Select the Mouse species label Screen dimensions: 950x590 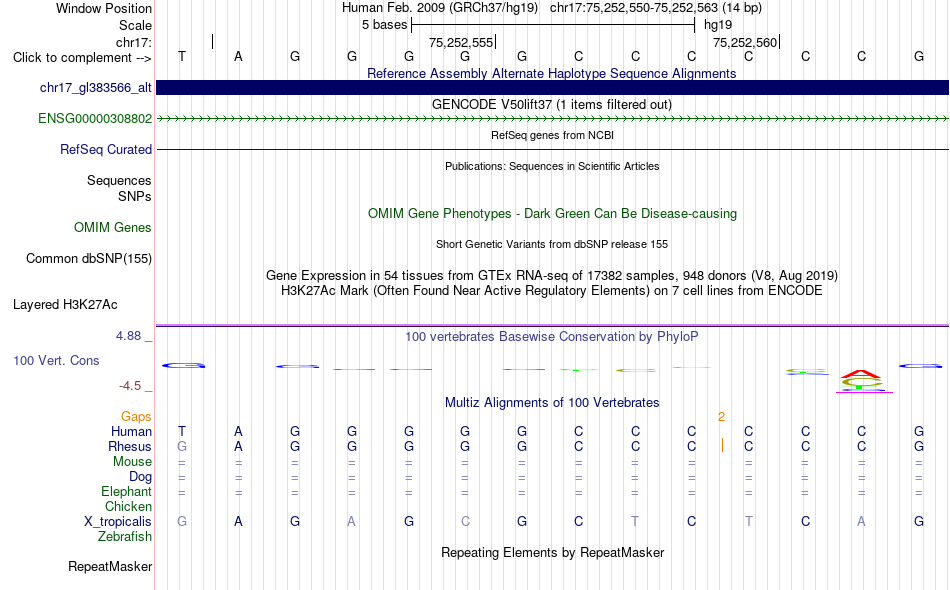[x=133, y=462]
